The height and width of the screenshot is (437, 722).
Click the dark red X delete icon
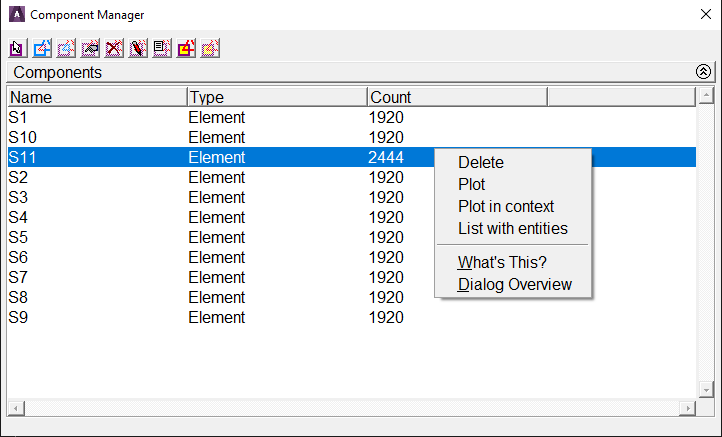pos(114,48)
